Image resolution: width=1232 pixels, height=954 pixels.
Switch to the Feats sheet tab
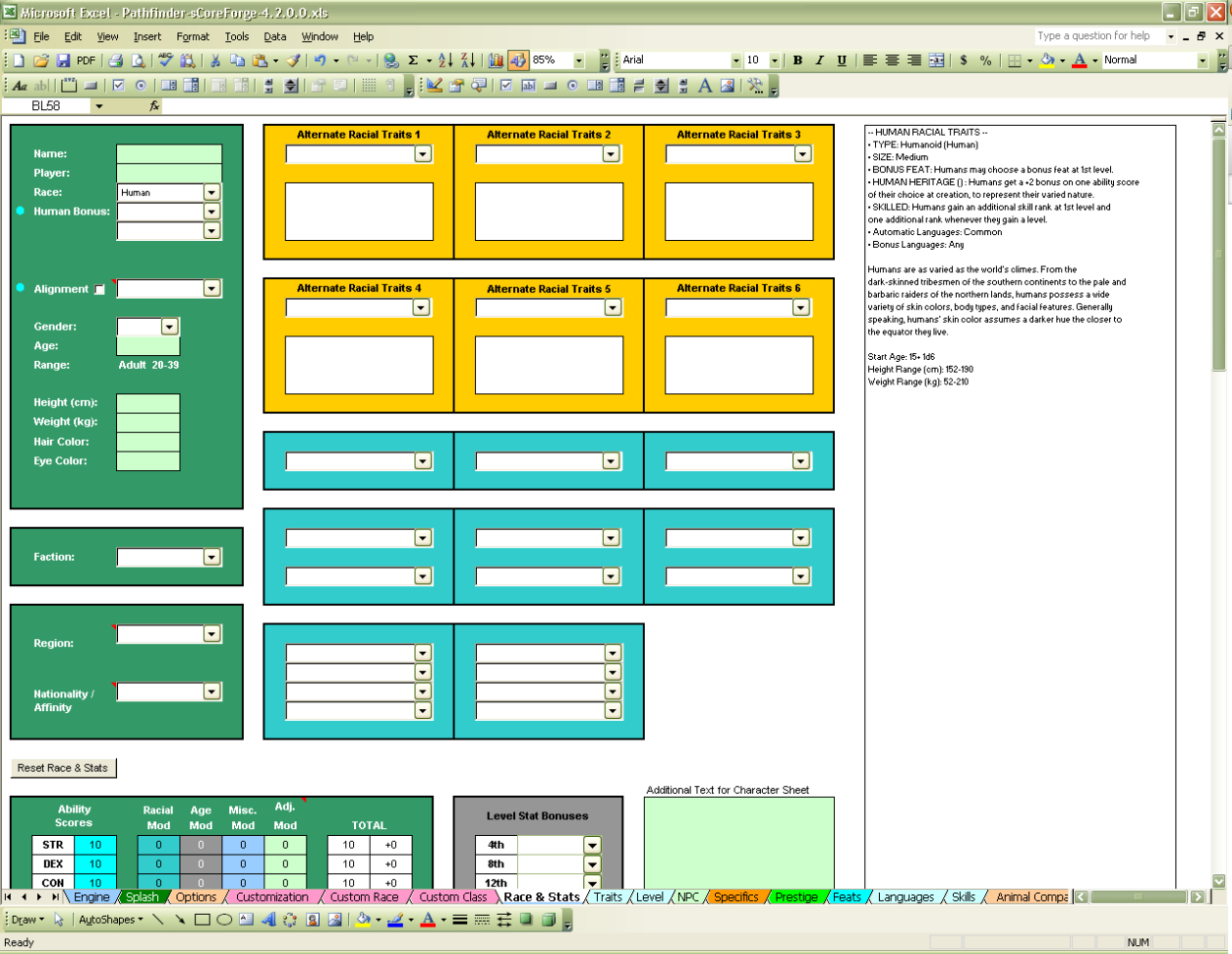coord(847,897)
